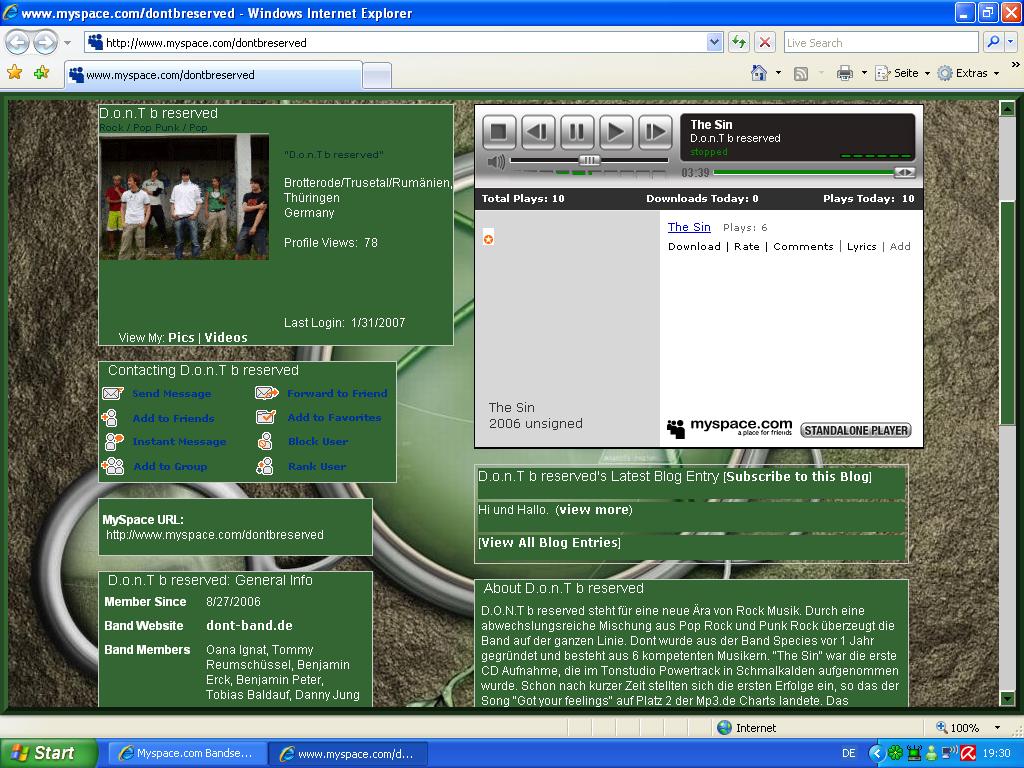This screenshot has height=768, width=1024.
Task: Click the RSS feeds icon
Action: 801,73
